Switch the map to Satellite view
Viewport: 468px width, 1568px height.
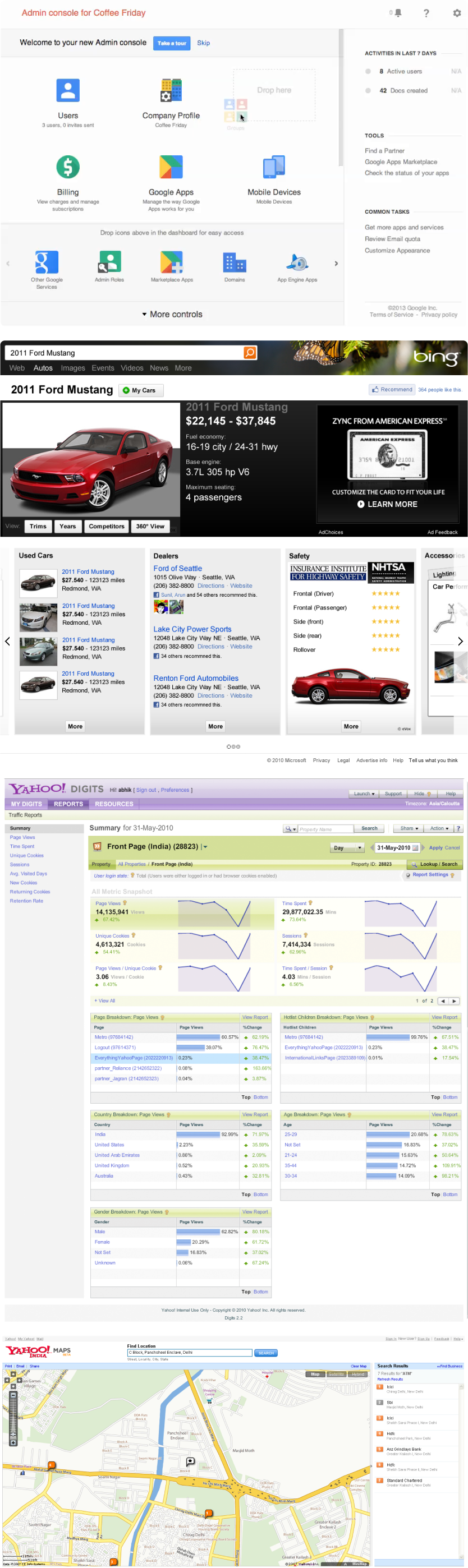(336, 1374)
